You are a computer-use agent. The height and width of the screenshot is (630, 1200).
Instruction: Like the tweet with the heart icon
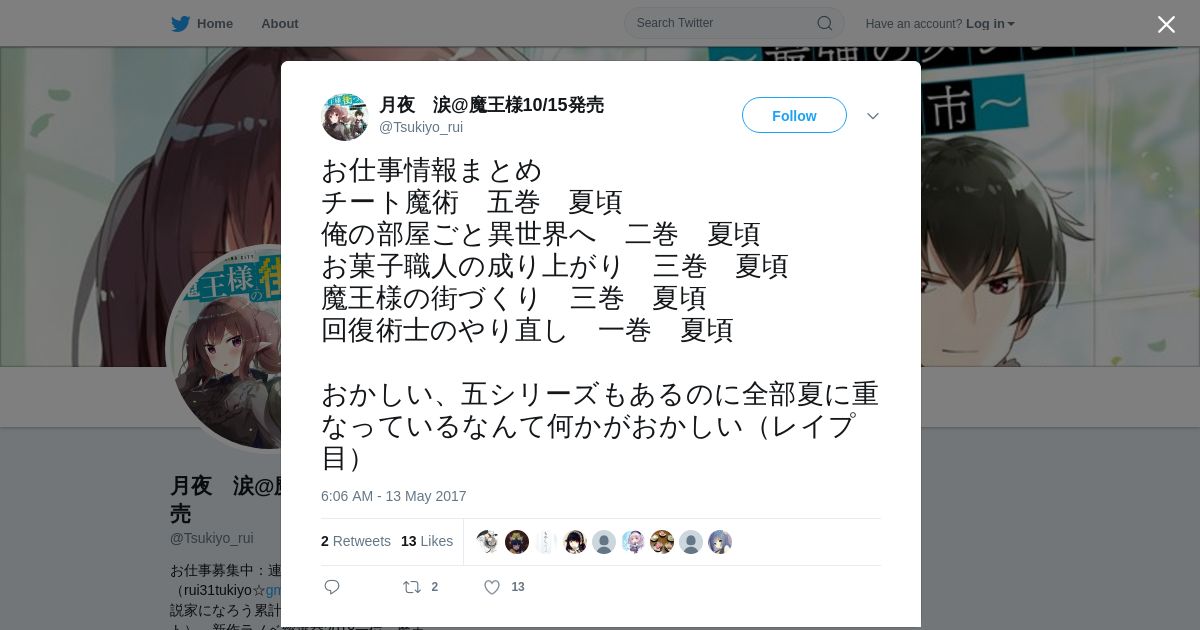pos(492,587)
